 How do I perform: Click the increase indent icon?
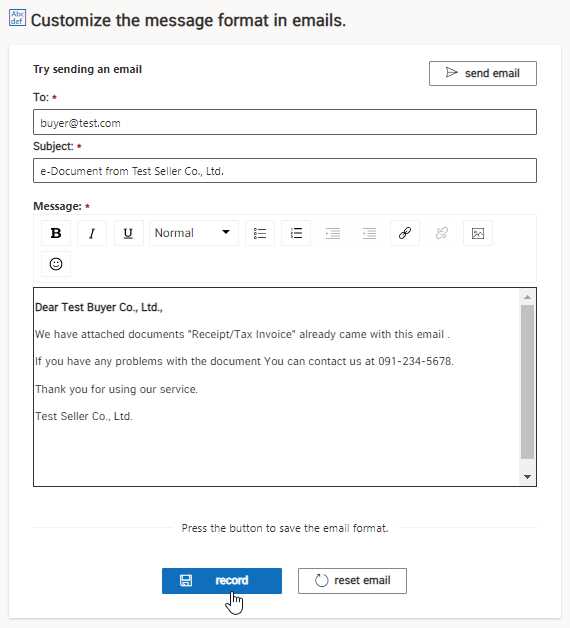(x=369, y=233)
